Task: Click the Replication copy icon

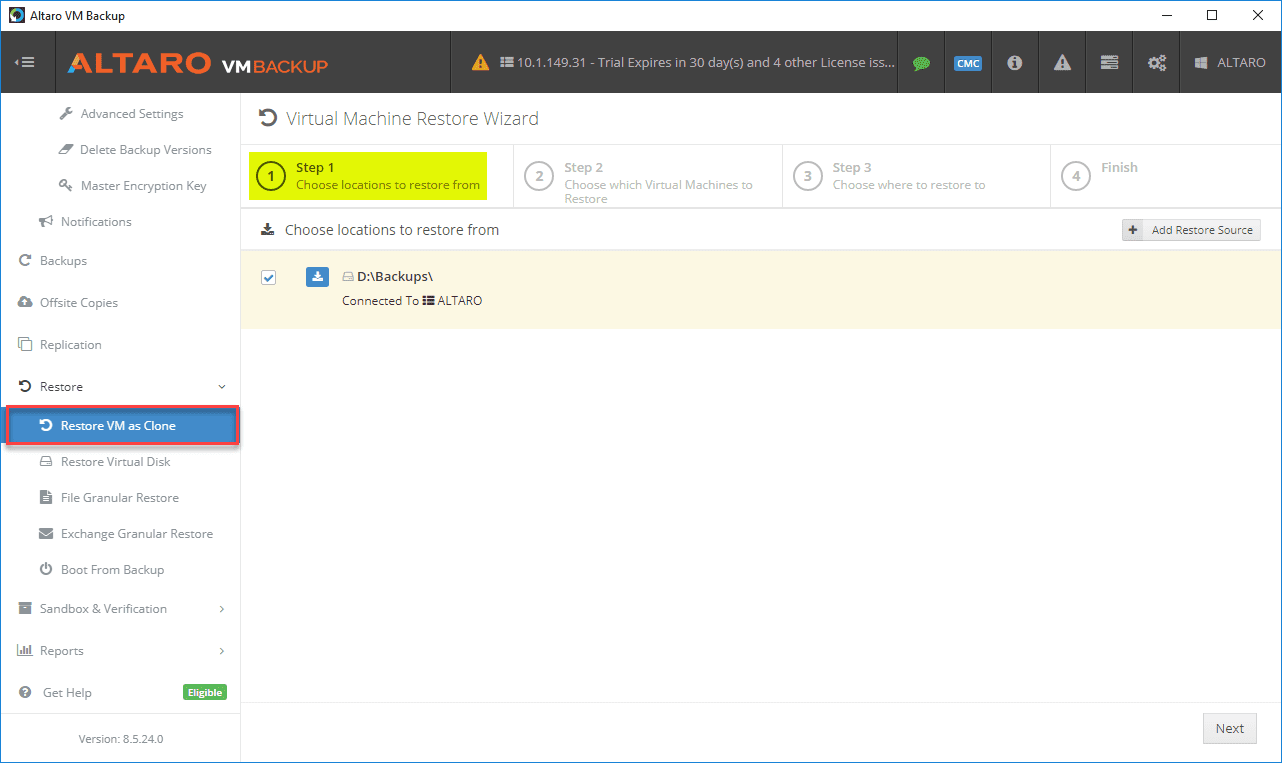Action: [x=26, y=345]
